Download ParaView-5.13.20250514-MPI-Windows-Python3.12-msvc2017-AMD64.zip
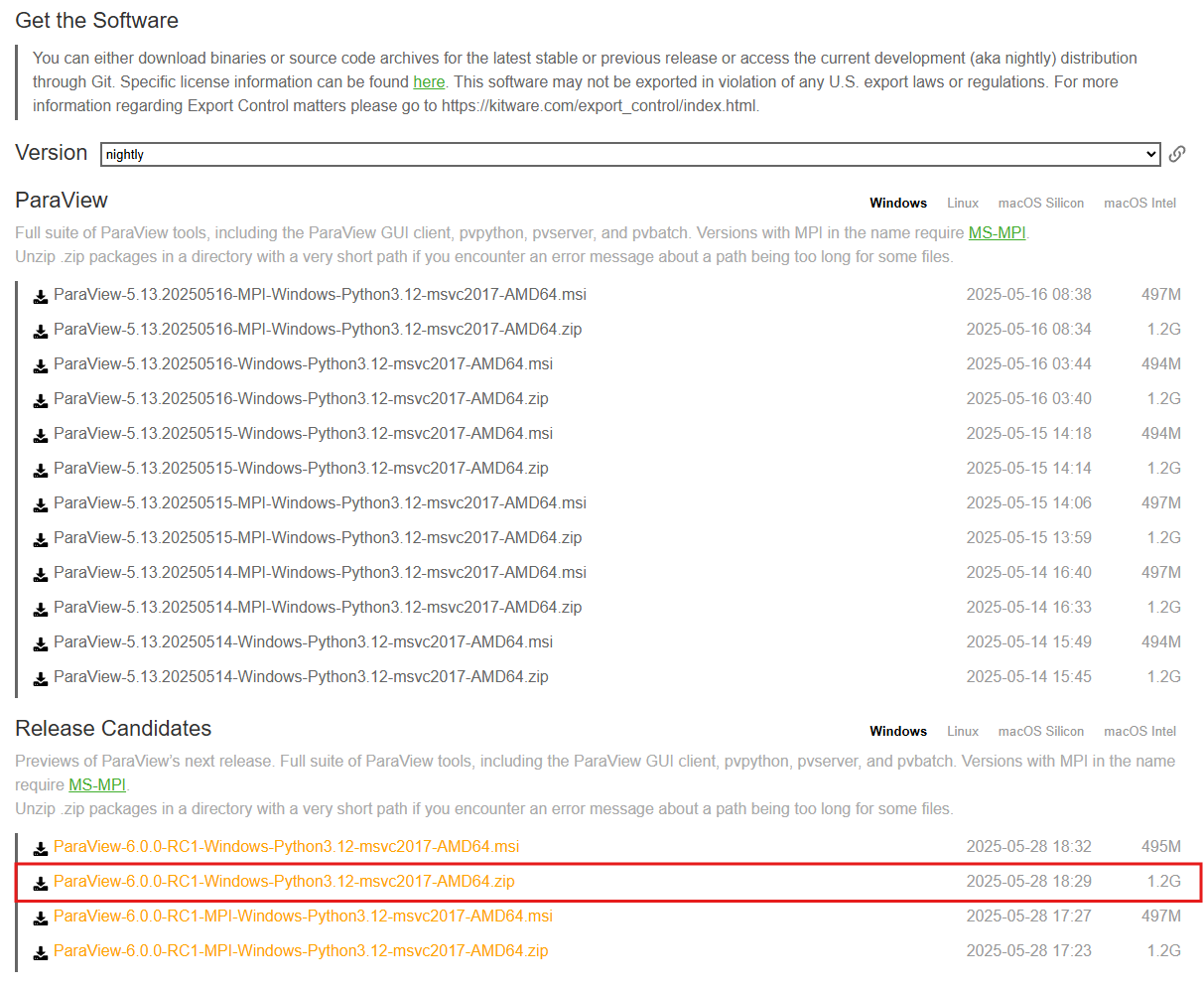1204x989 pixels. (x=318, y=607)
